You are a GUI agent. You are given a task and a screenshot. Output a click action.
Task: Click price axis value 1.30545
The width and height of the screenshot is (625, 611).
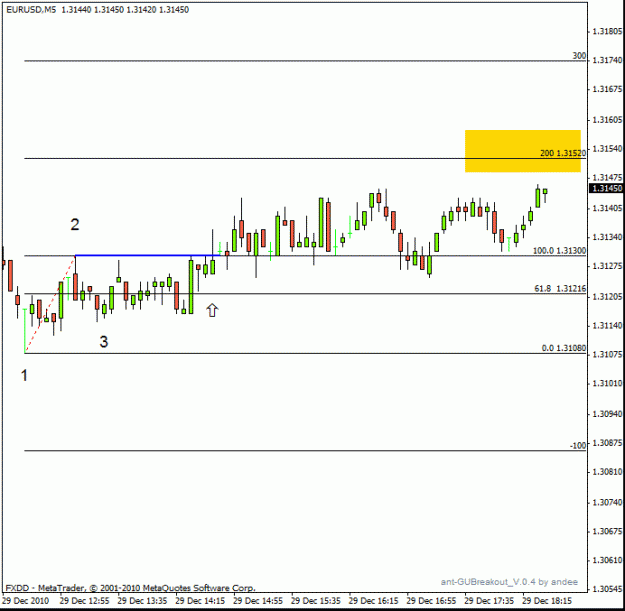(x=607, y=589)
